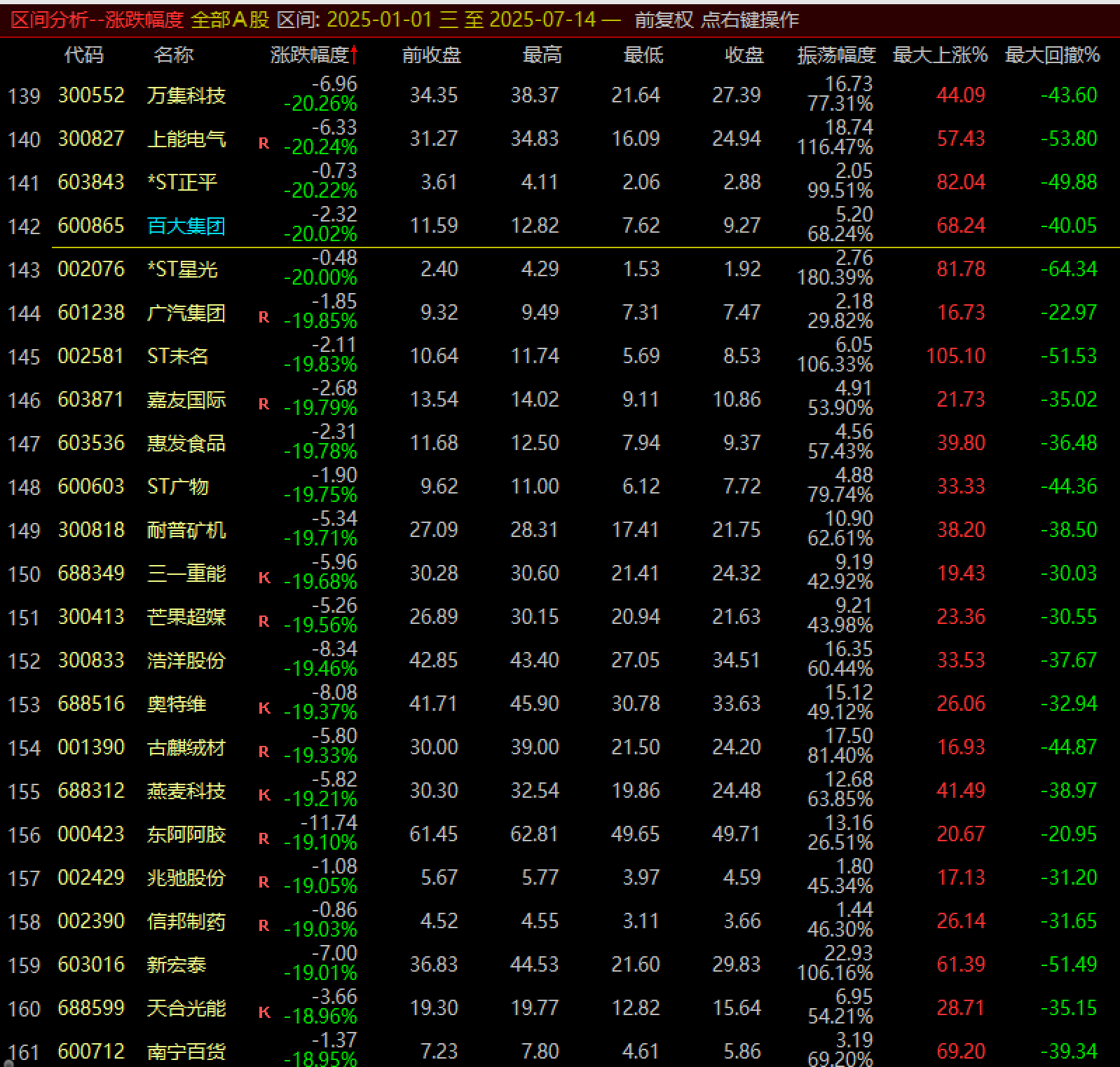This screenshot has width=1120, height=1067.
Task: Select stock name *ST星光
Action: coord(182,269)
